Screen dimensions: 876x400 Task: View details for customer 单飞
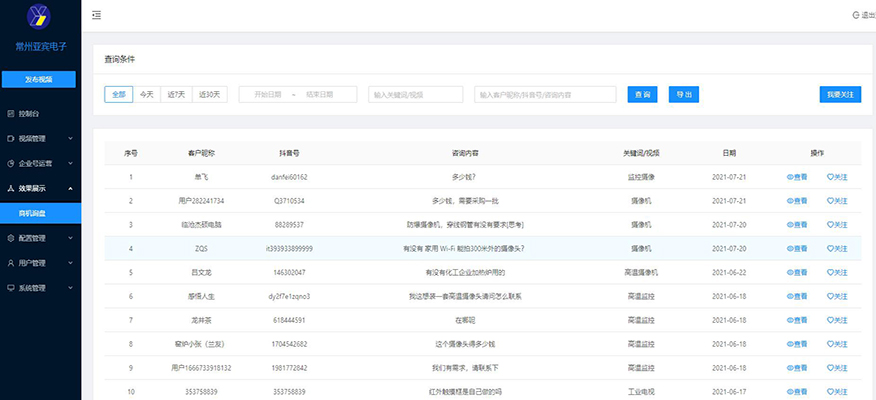(x=797, y=177)
